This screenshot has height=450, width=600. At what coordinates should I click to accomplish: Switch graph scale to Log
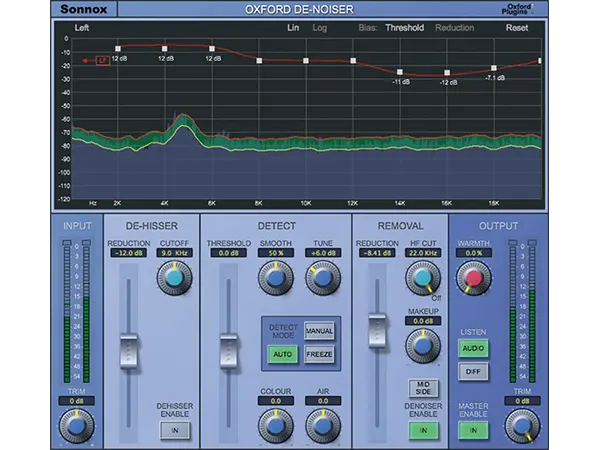click(x=320, y=28)
